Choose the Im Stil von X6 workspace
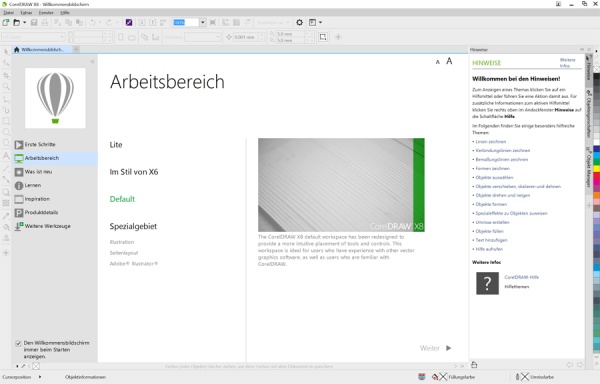Viewport: 600px width, 384px height. click(x=134, y=172)
